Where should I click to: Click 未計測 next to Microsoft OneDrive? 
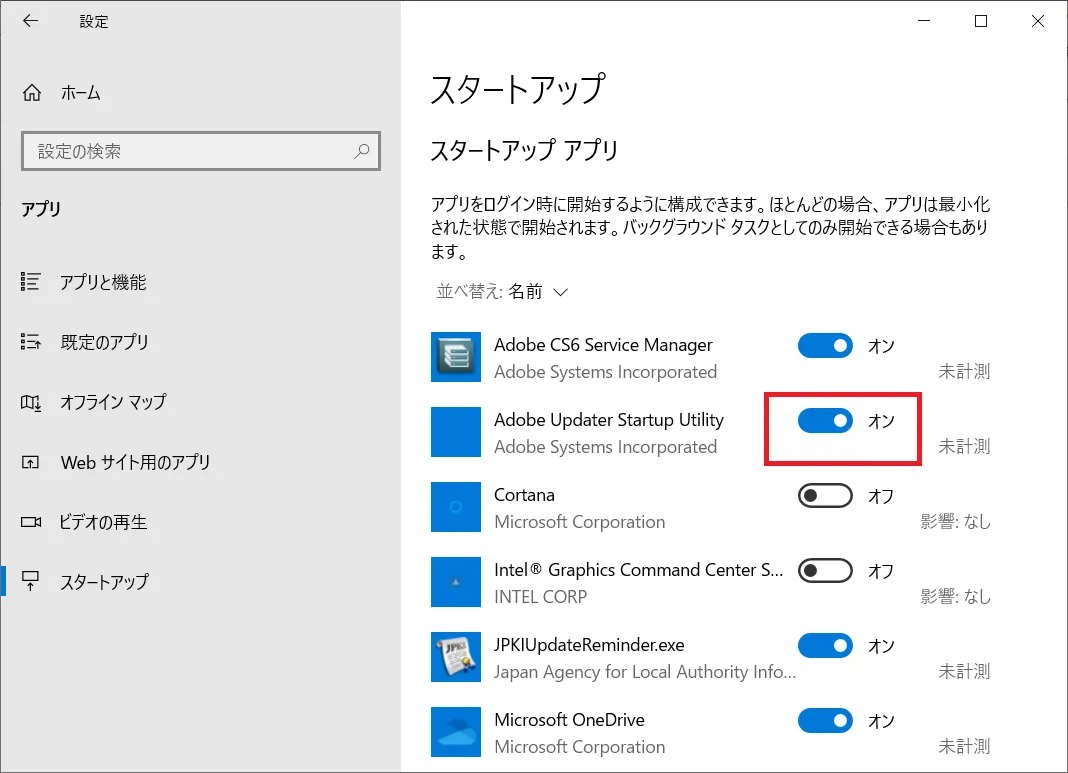tap(964, 746)
